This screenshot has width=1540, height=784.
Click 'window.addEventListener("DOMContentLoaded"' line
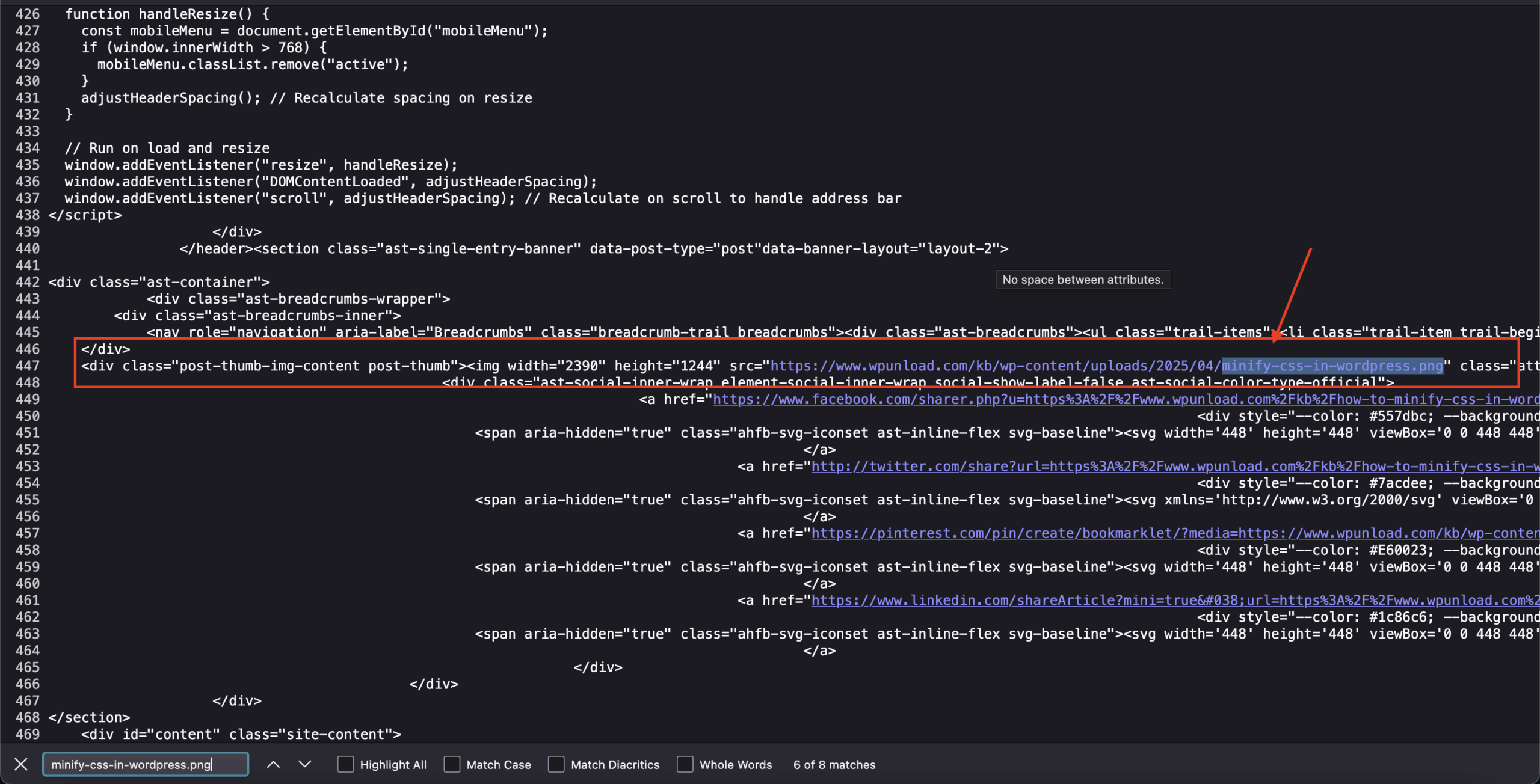tap(331, 182)
